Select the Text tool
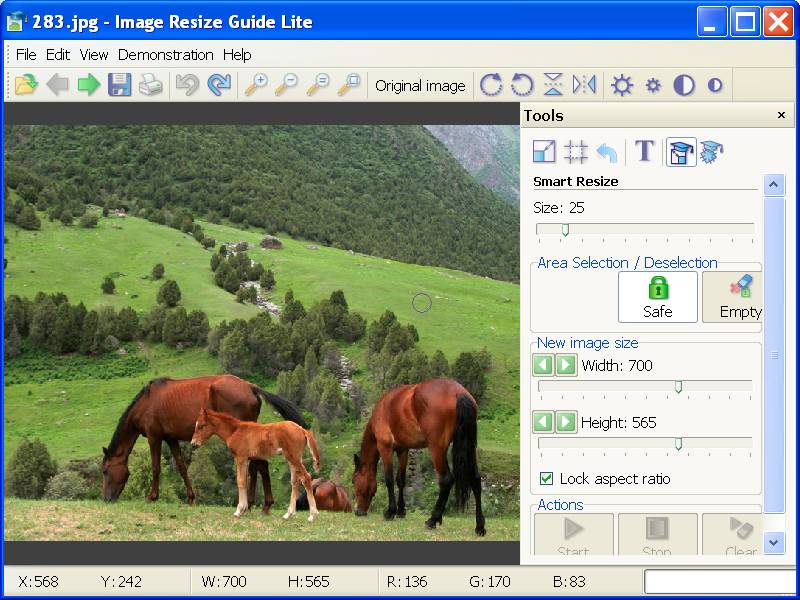 (x=644, y=151)
